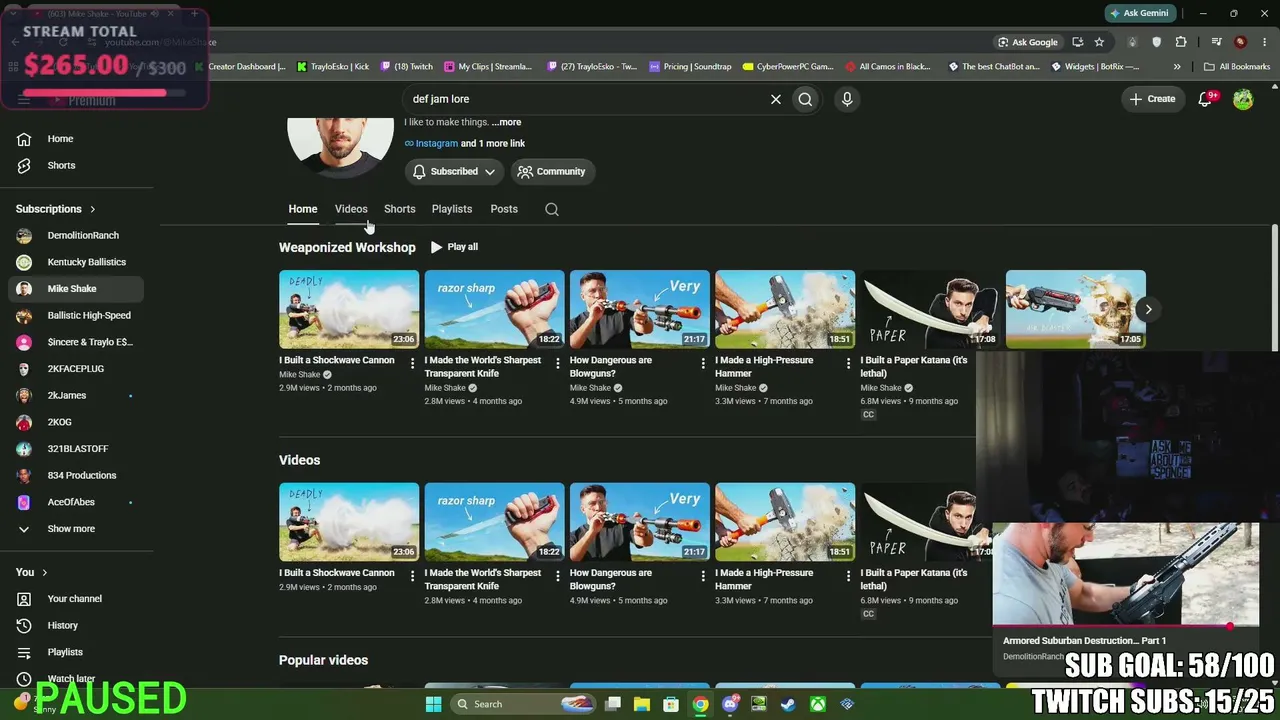Click the Community button

[x=552, y=172]
